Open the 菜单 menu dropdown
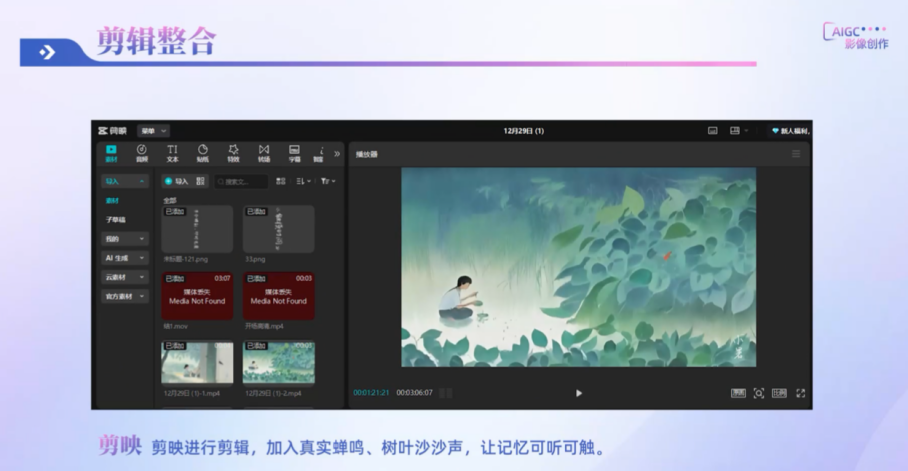The height and width of the screenshot is (471, 908). [153, 131]
